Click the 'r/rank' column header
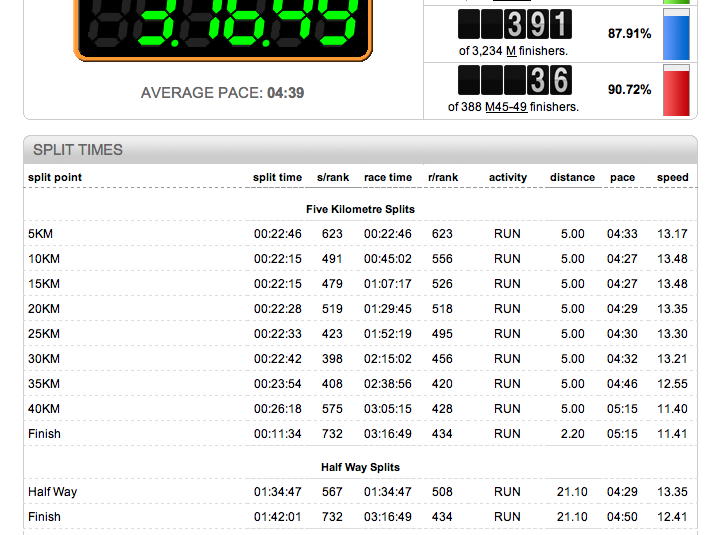 [x=443, y=177]
